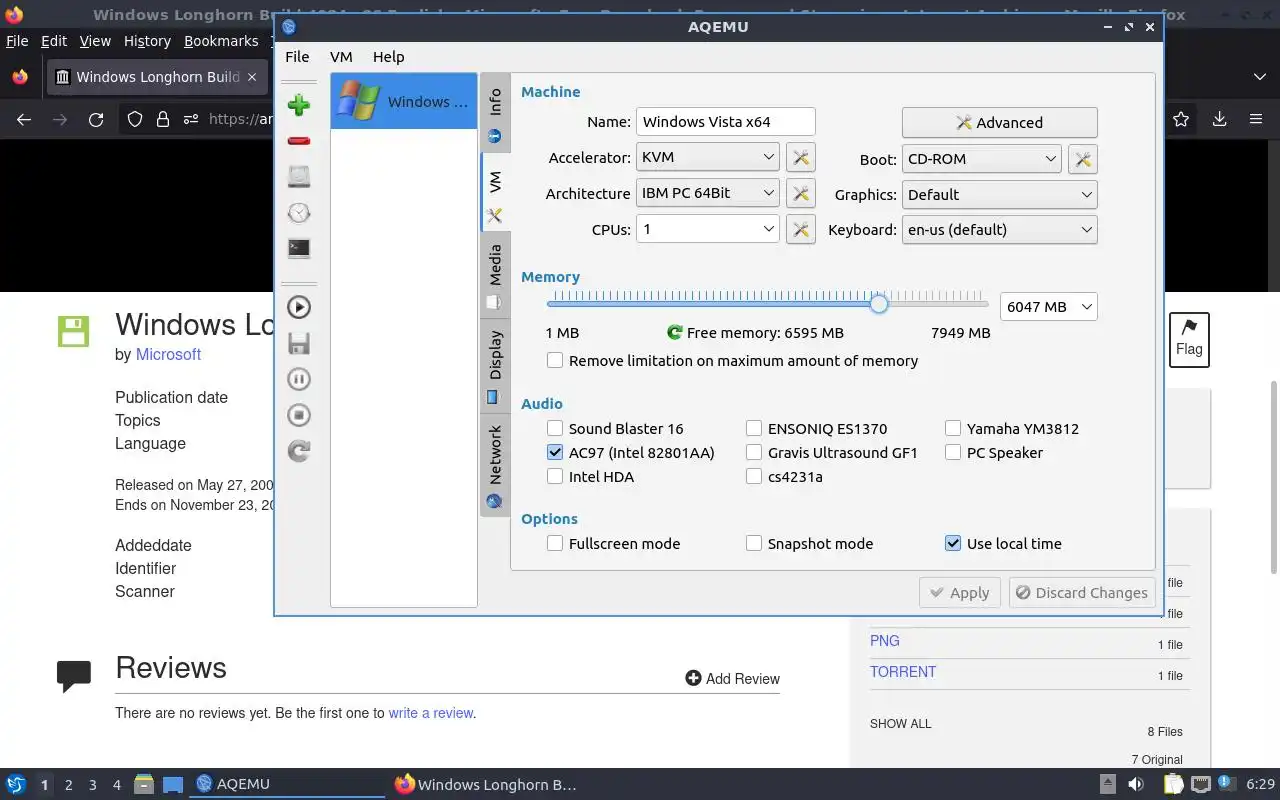
Task: Click the Firefox shield tracking protection icon
Action: pyautogui.click(x=135, y=119)
